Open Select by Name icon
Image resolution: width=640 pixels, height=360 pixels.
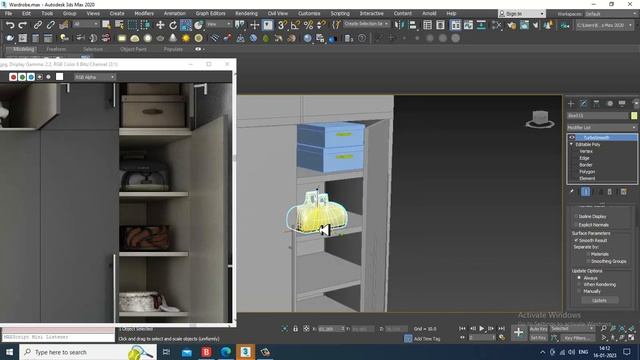(119, 25)
